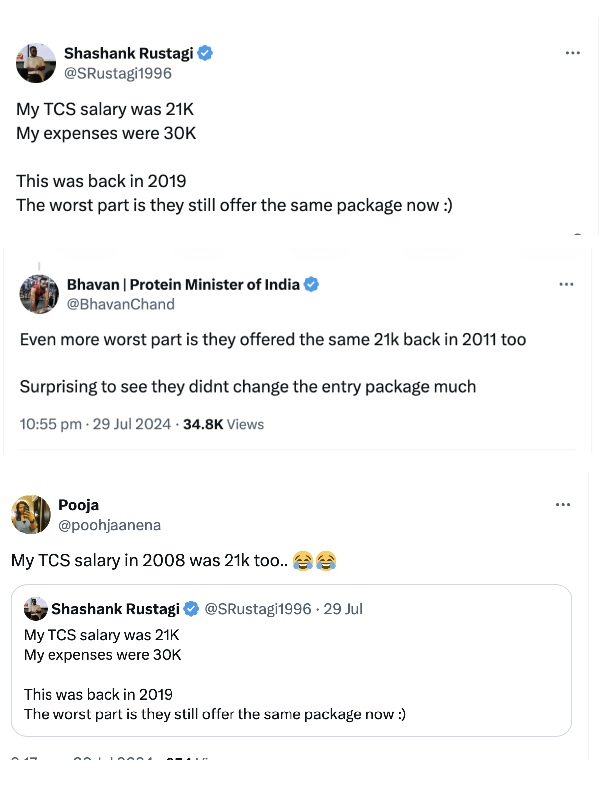Open the more options menu on Pooja's tweet
Image resolution: width=600 pixels, height=800 pixels.
tap(563, 504)
